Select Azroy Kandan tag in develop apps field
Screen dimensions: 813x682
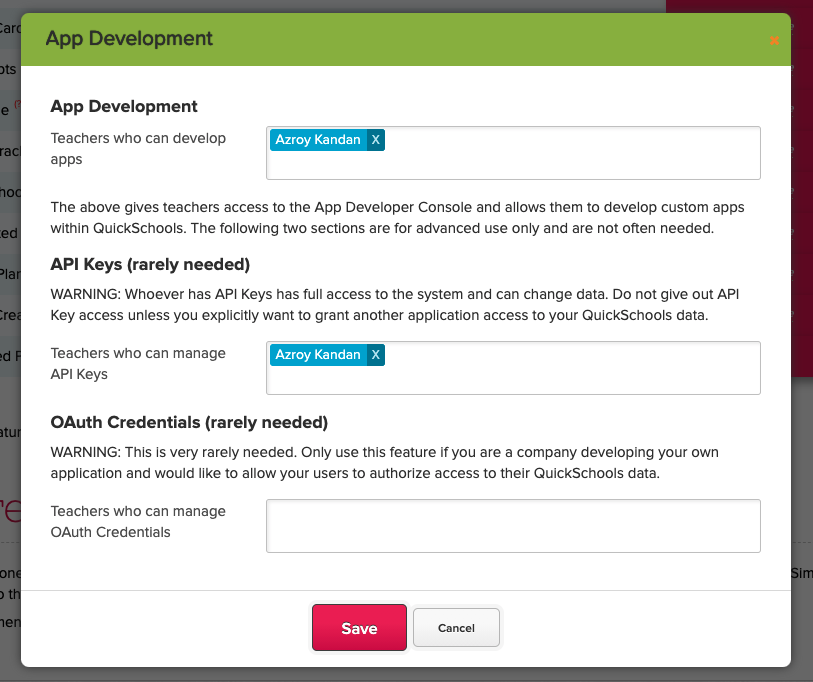(318, 140)
